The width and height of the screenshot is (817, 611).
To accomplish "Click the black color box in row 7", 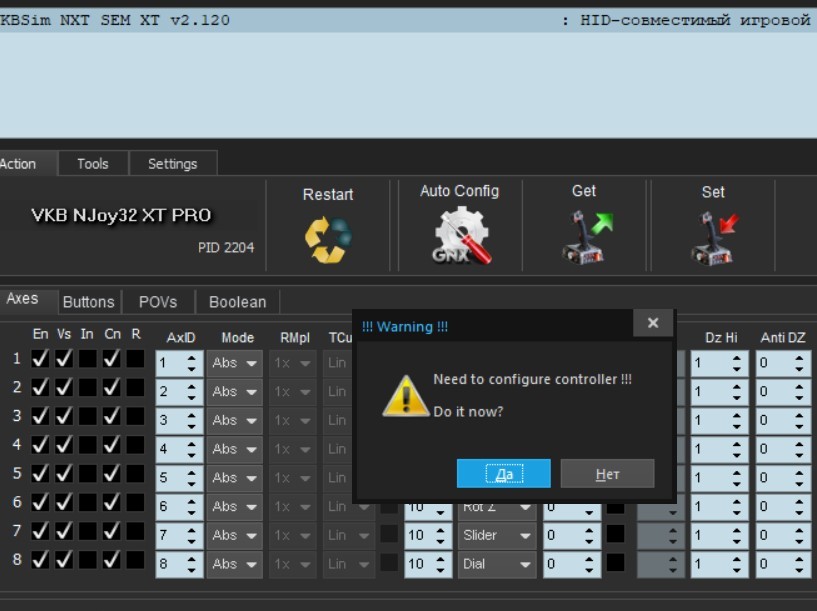I will (615, 533).
